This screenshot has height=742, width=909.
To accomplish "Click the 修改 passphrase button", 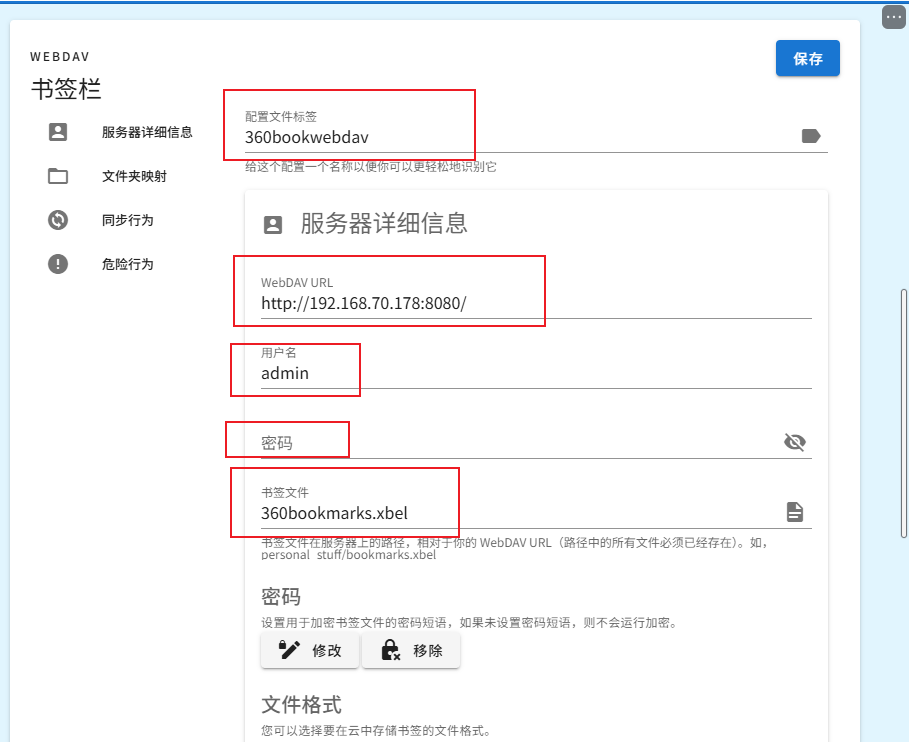I will pos(310,650).
